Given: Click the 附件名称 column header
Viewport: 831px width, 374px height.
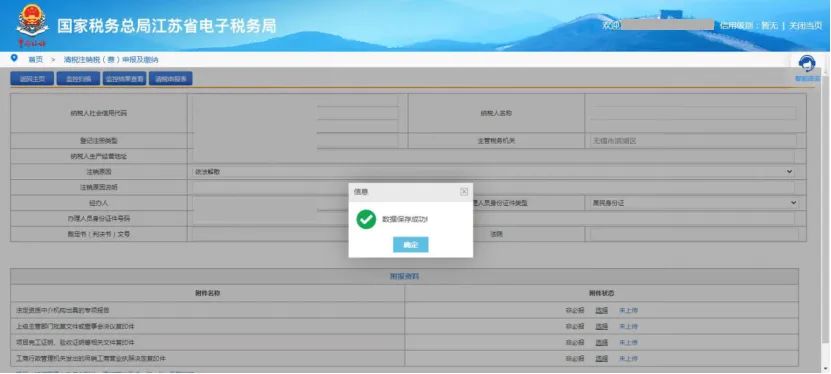Looking at the screenshot, I should click(x=207, y=293).
